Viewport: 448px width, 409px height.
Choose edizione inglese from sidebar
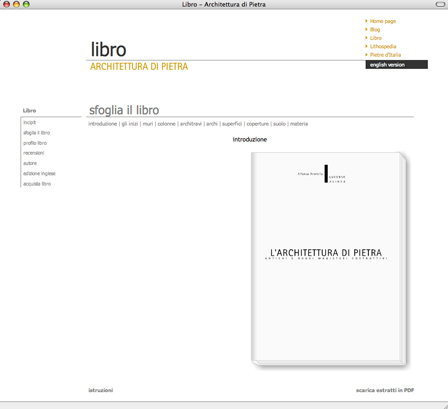(x=39, y=173)
